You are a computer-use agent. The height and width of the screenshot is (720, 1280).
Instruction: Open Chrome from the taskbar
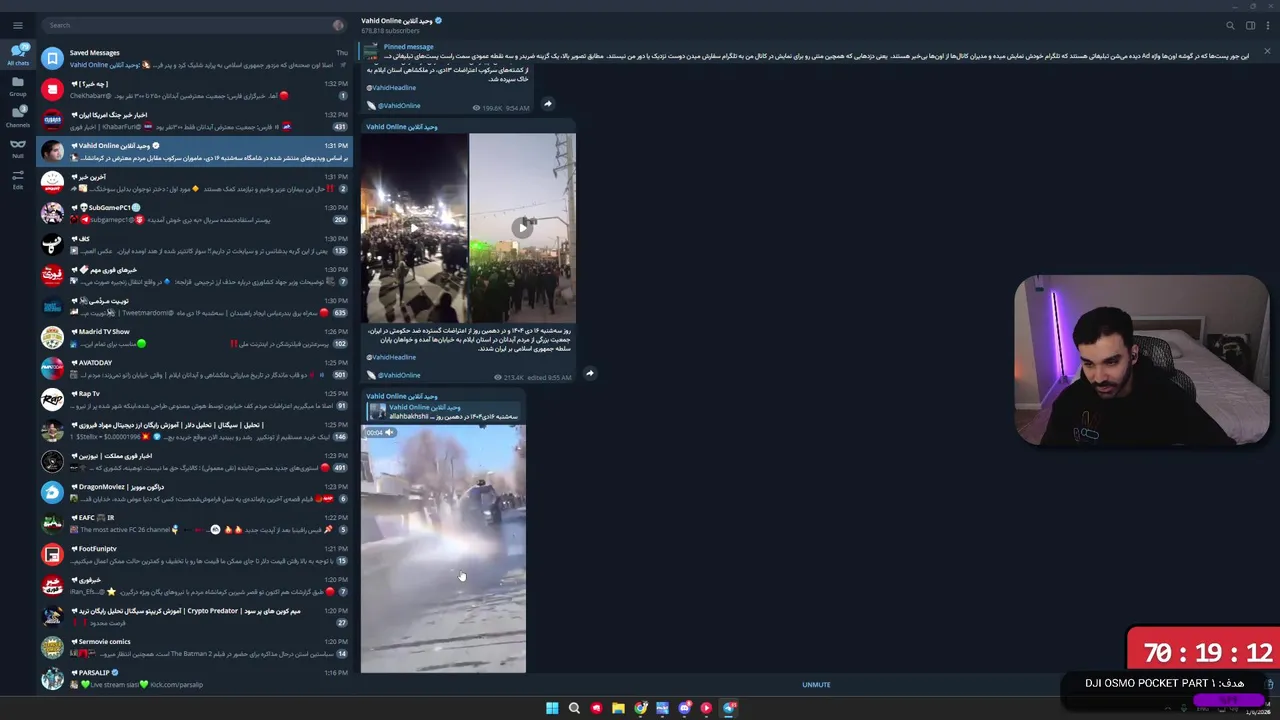[x=640, y=708]
